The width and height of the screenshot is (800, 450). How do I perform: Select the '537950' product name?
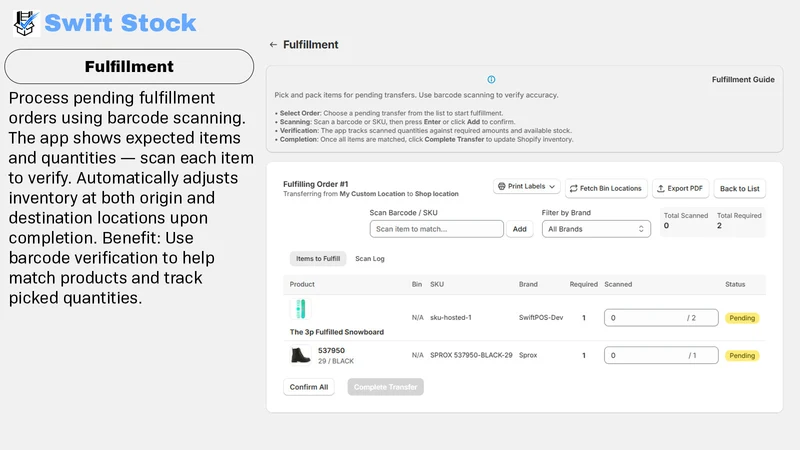click(x=331, y=351)
